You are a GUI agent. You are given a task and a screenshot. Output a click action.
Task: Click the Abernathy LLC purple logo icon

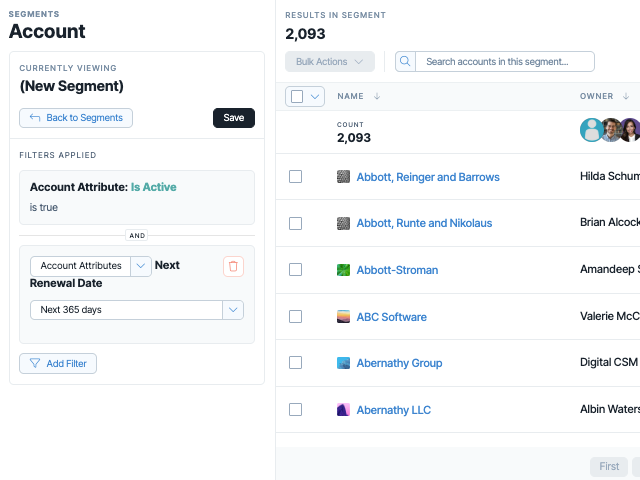[x=343, y=410]
